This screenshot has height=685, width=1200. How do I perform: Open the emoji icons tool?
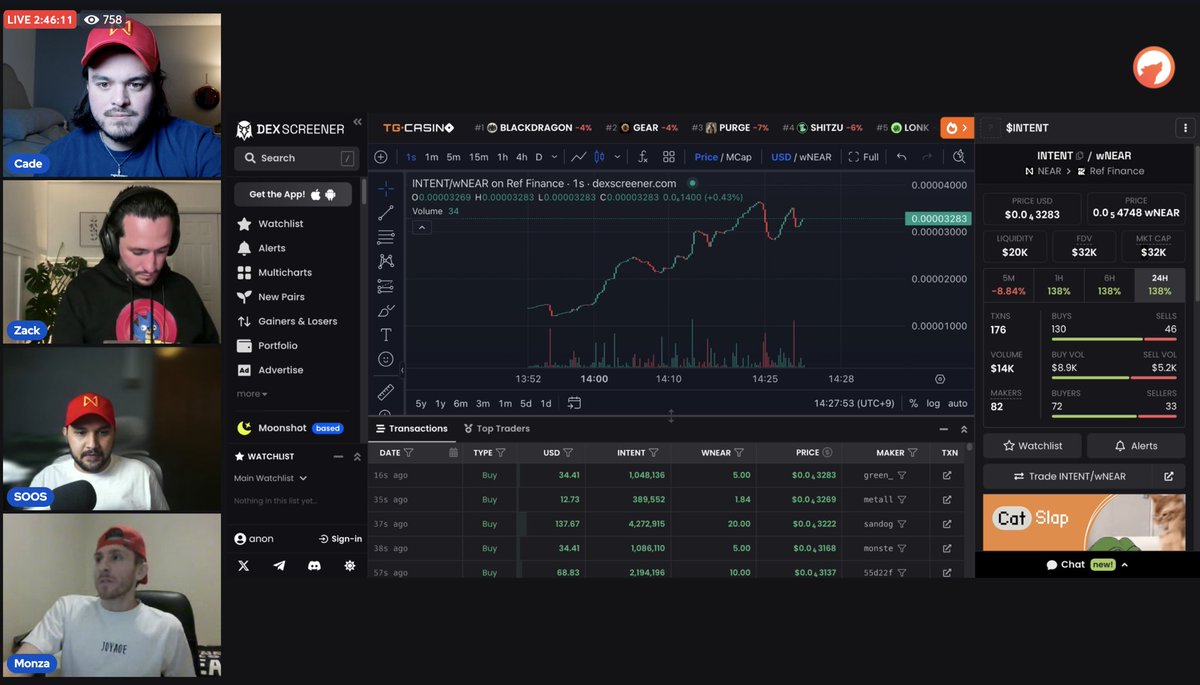386,359
